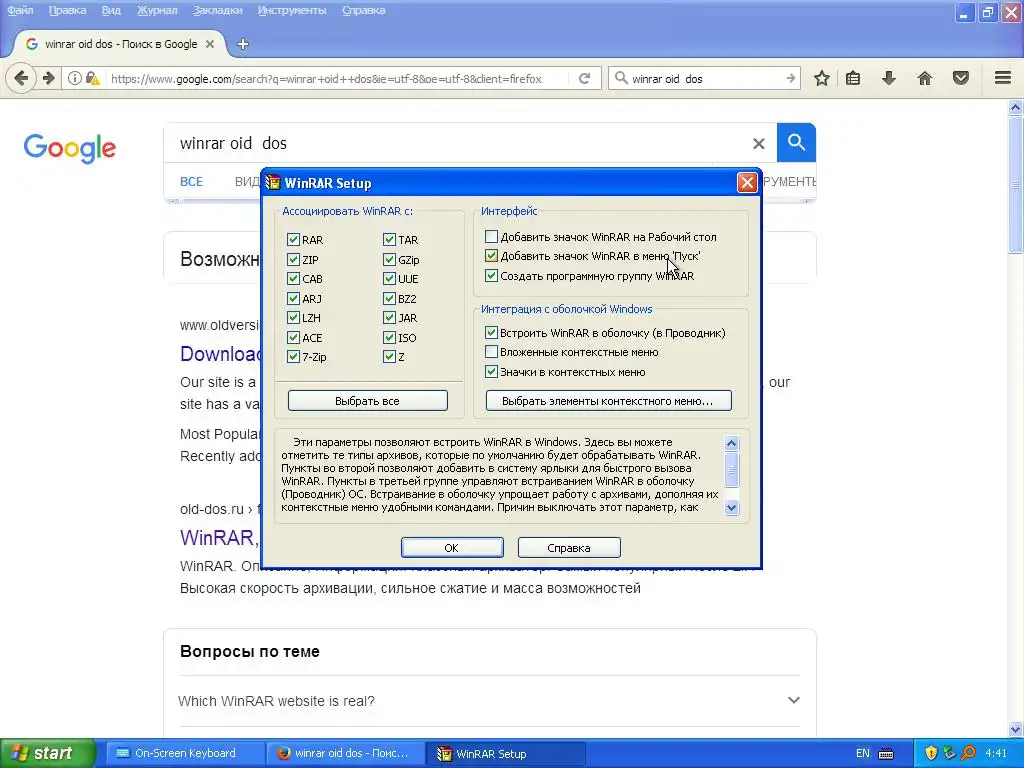This screenshot has height=768, width=1024.
Task: Click the Firefox search bar field
Action: [705, 78]
